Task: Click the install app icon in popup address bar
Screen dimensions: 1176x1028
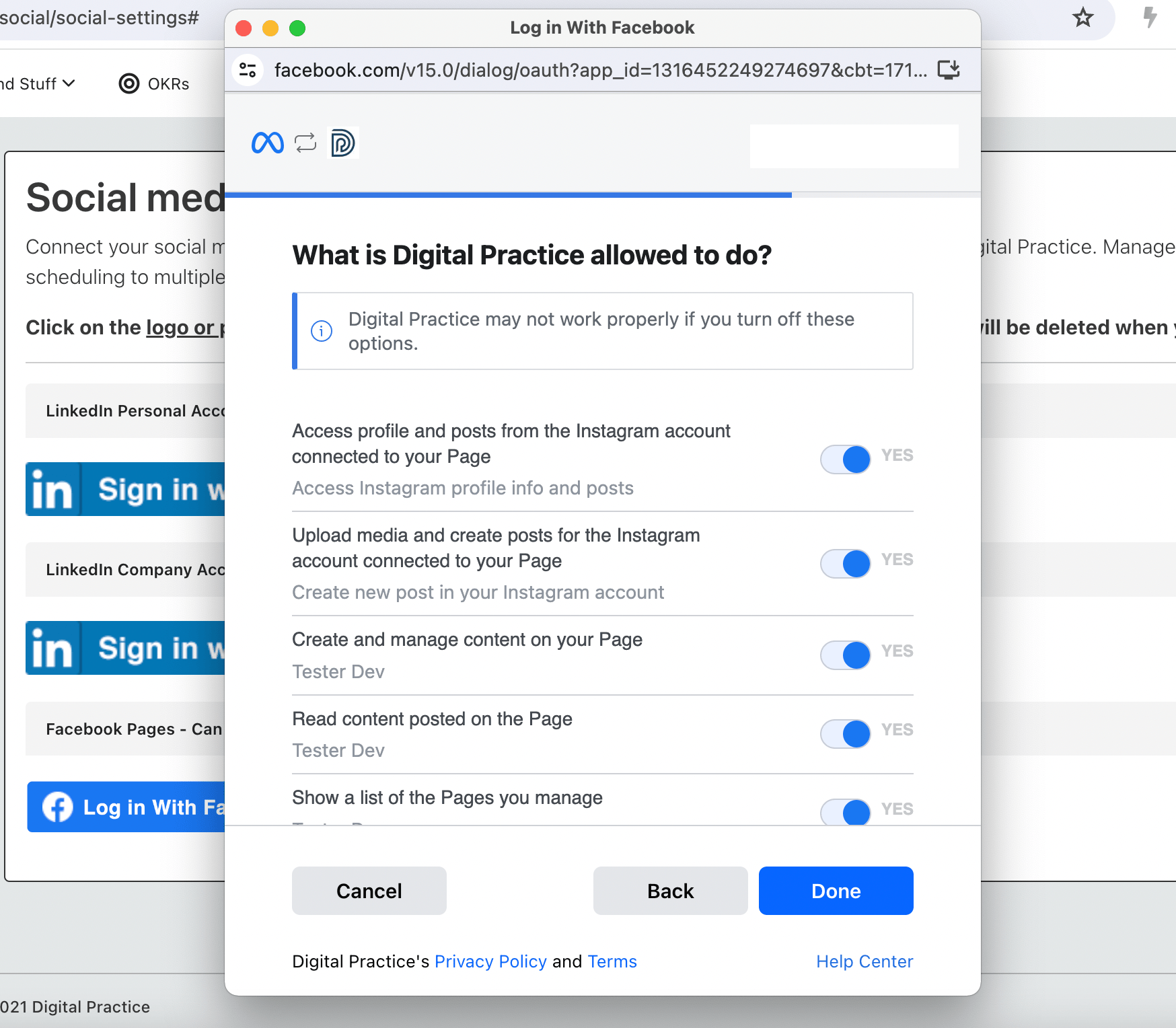Action: point(949,70)
